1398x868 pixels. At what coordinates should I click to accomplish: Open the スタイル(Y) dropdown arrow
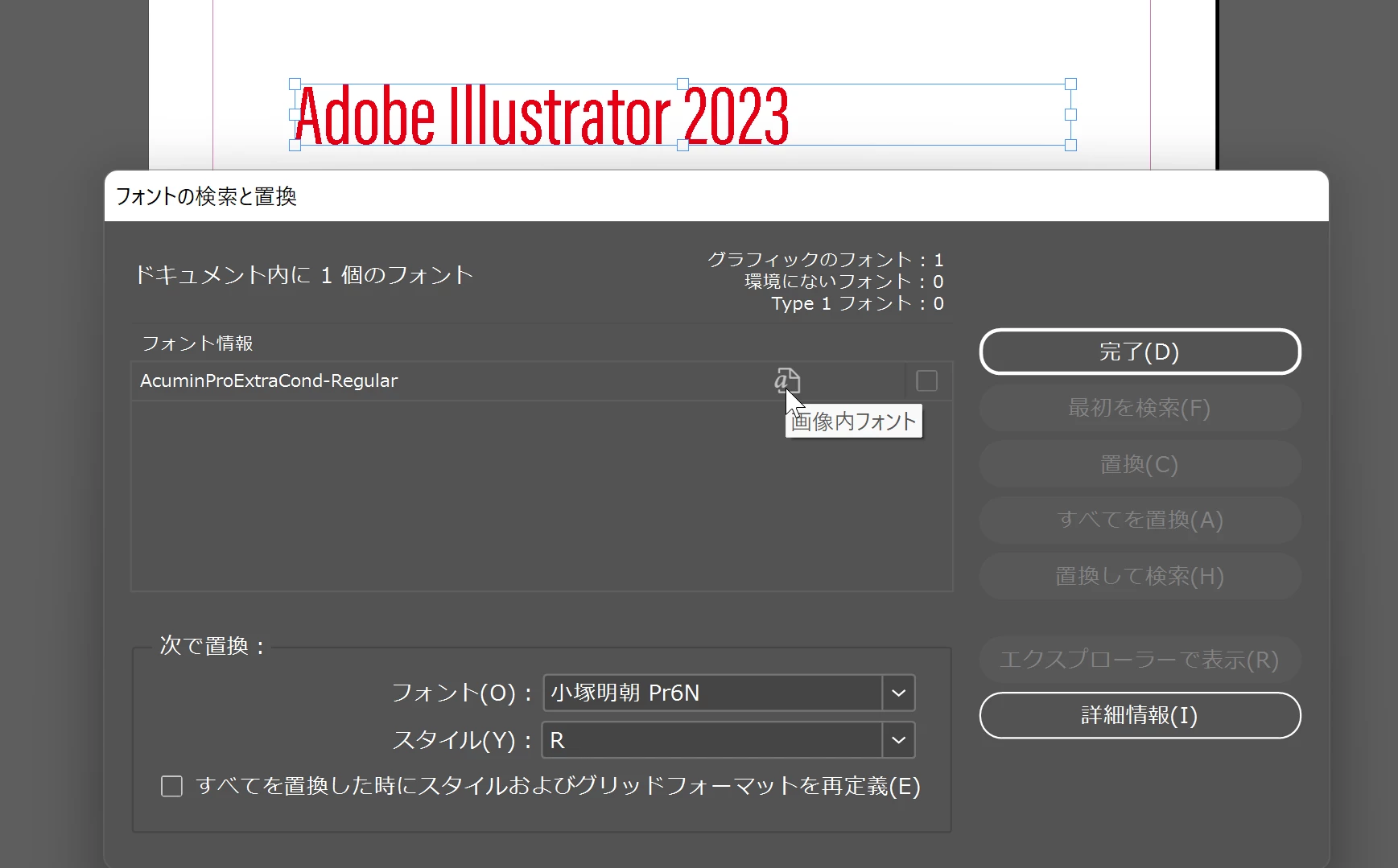point(898,740)
